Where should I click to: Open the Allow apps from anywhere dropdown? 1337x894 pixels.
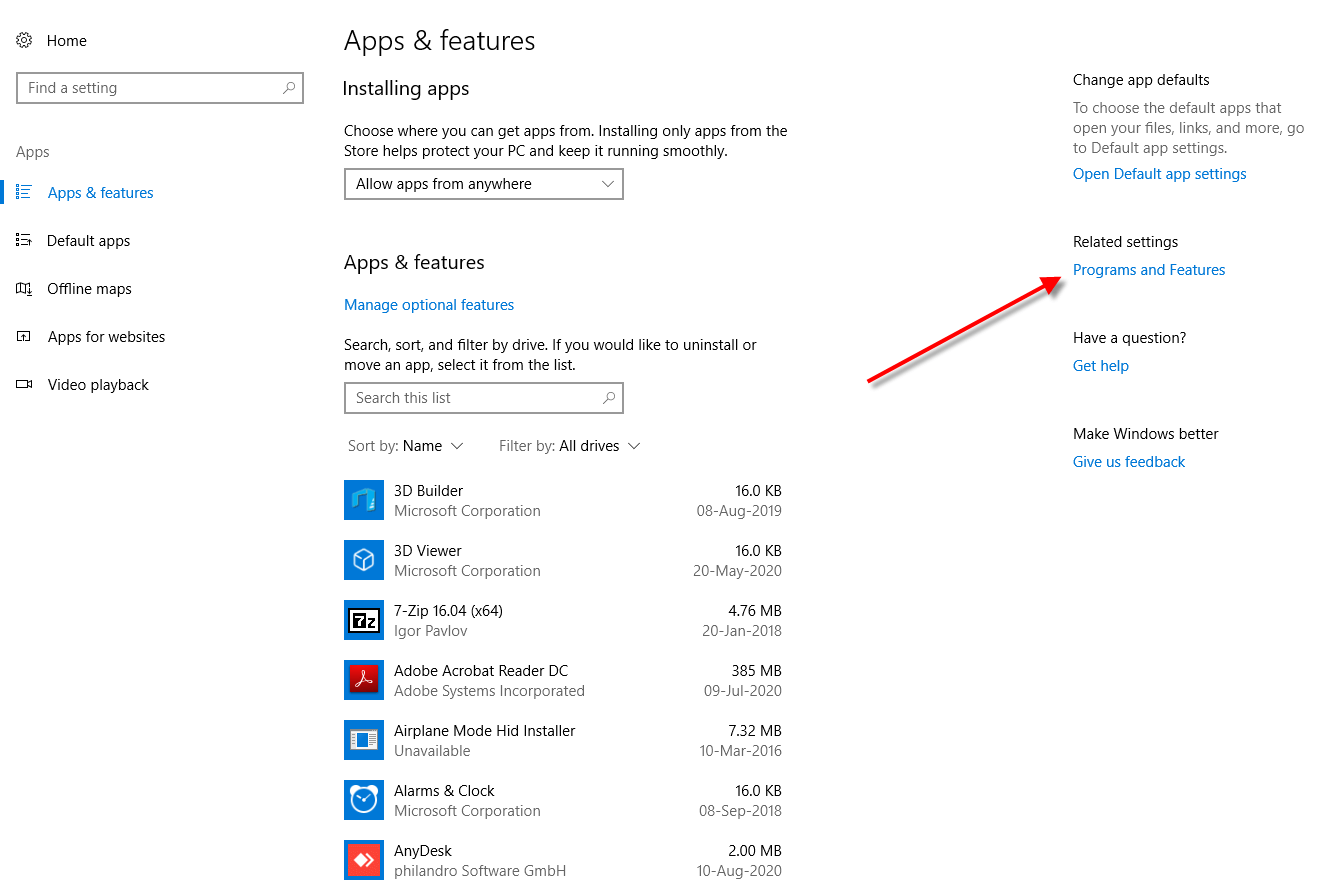(x=484, y=184)
